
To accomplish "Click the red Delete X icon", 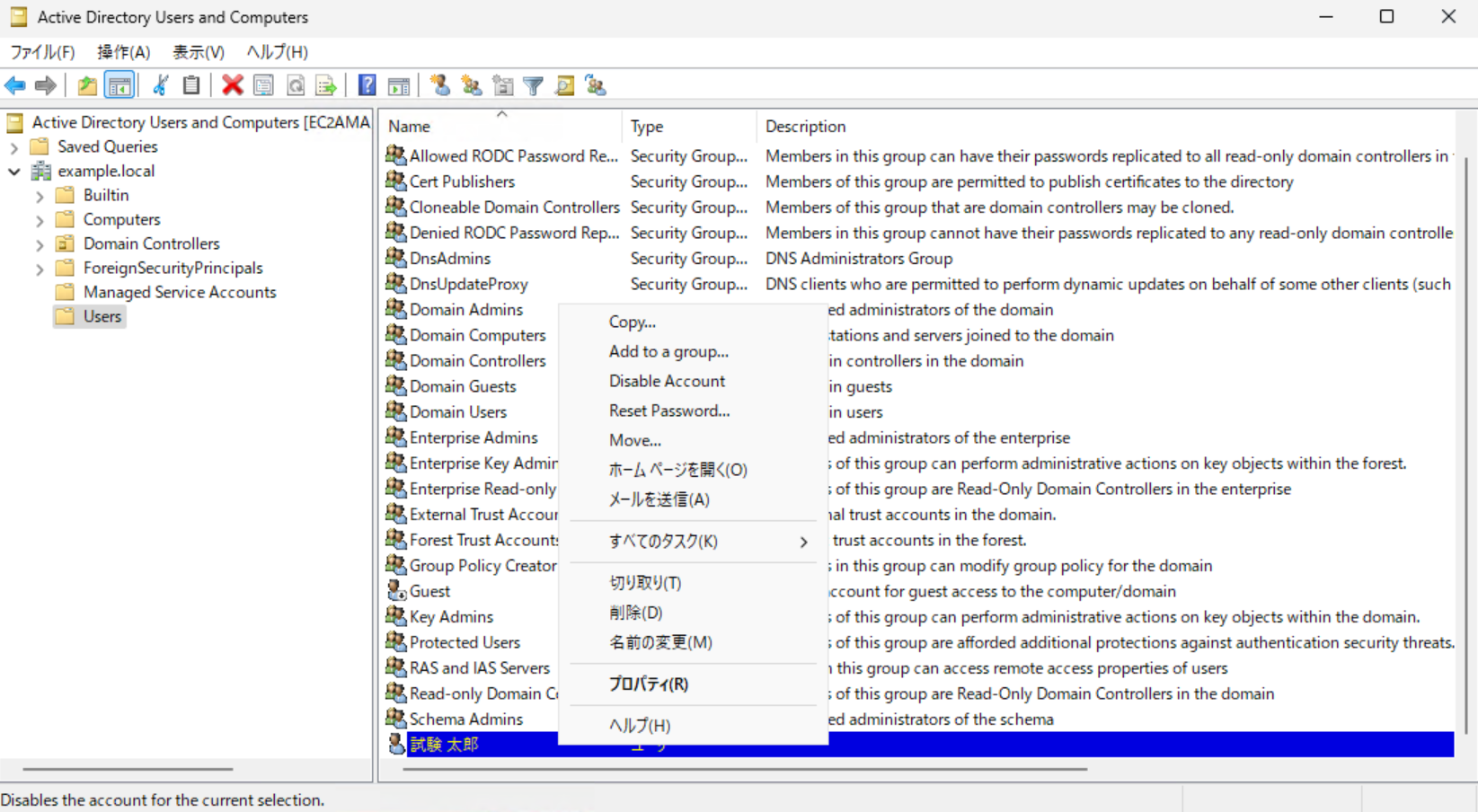I will coord(233,86).
